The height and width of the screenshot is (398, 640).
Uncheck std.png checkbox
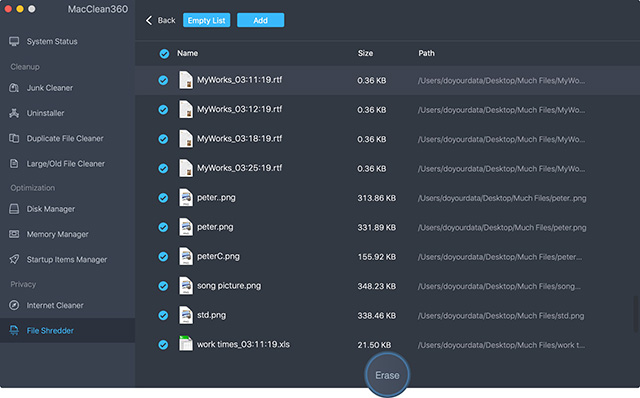pyautogui.click(x=163, y=316)
